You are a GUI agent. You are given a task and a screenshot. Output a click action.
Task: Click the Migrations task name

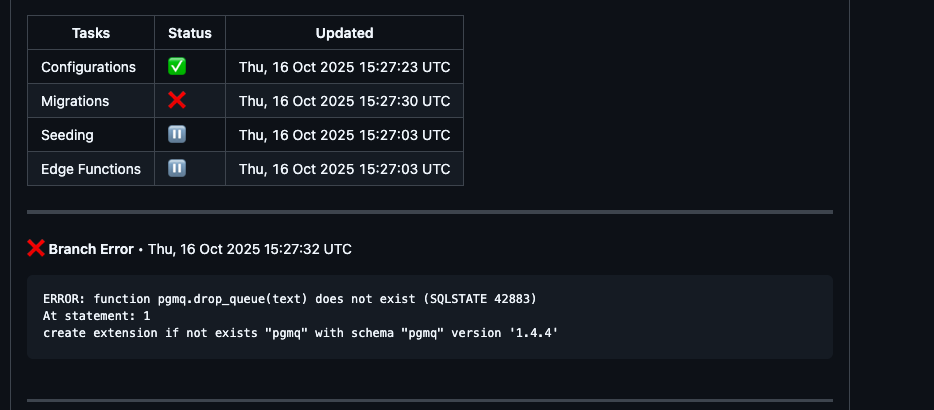click(75, 101)
